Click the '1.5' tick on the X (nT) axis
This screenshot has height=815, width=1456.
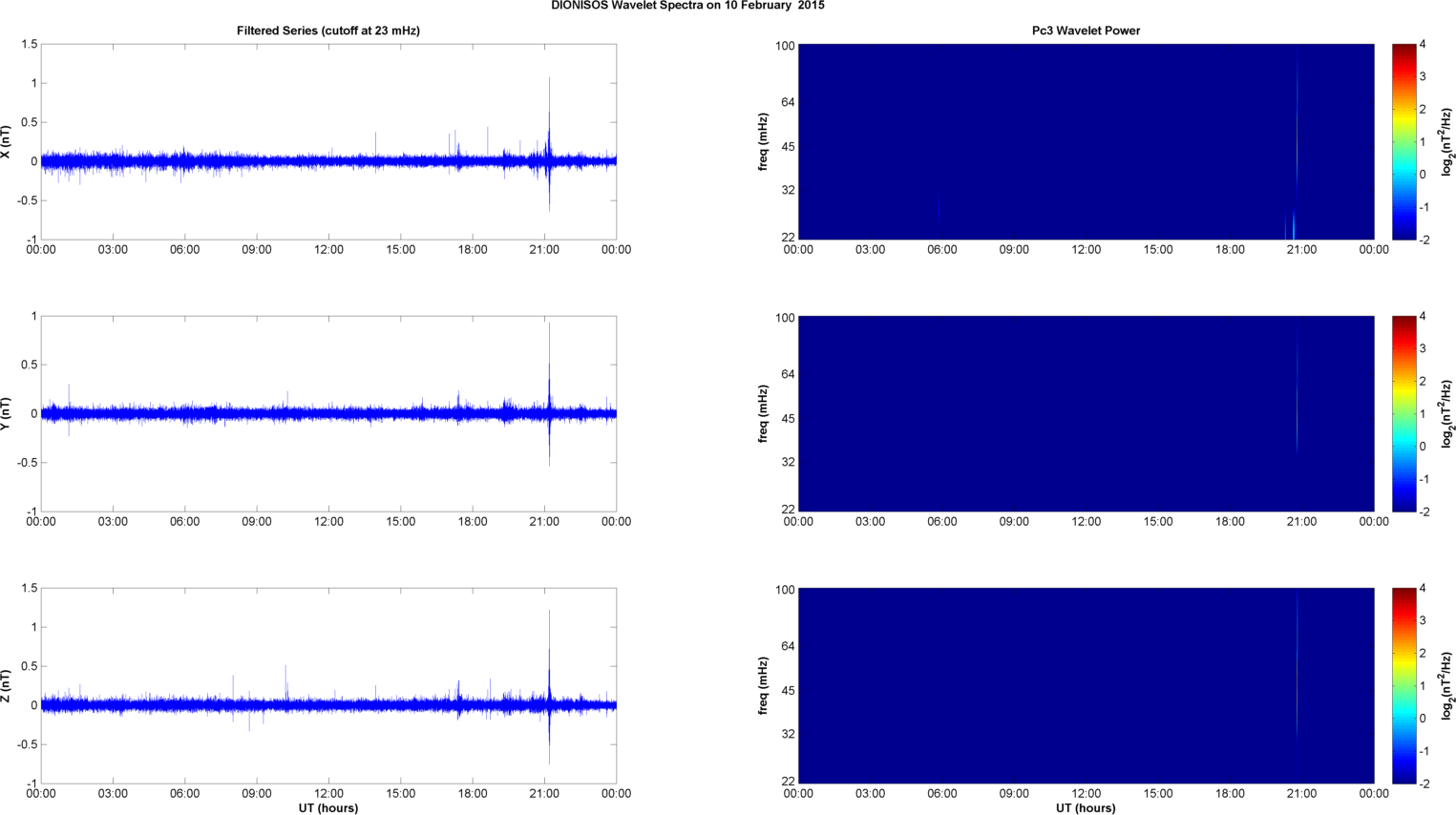click(x=29, y=44)
